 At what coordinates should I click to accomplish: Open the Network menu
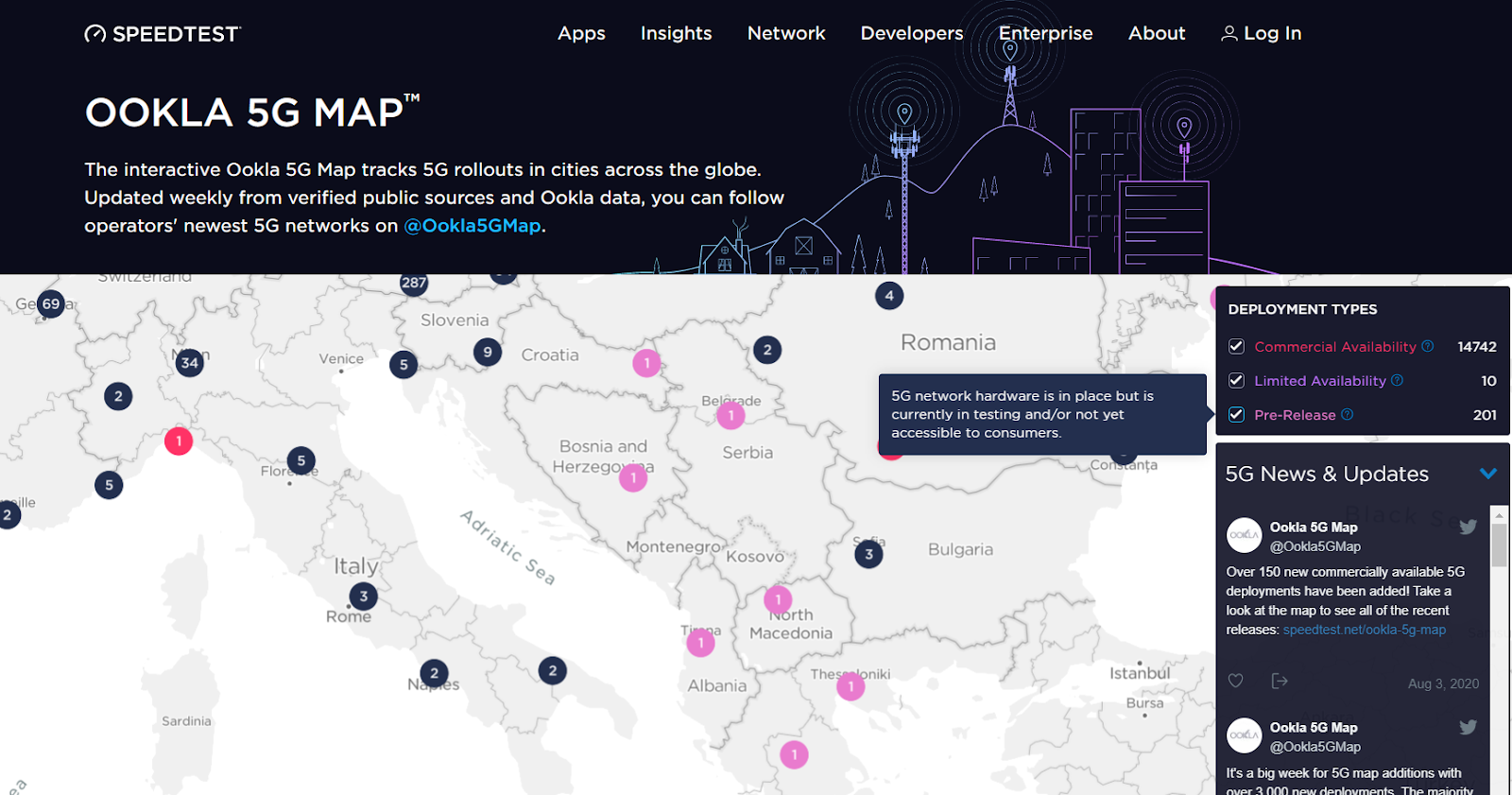point(786,33)
